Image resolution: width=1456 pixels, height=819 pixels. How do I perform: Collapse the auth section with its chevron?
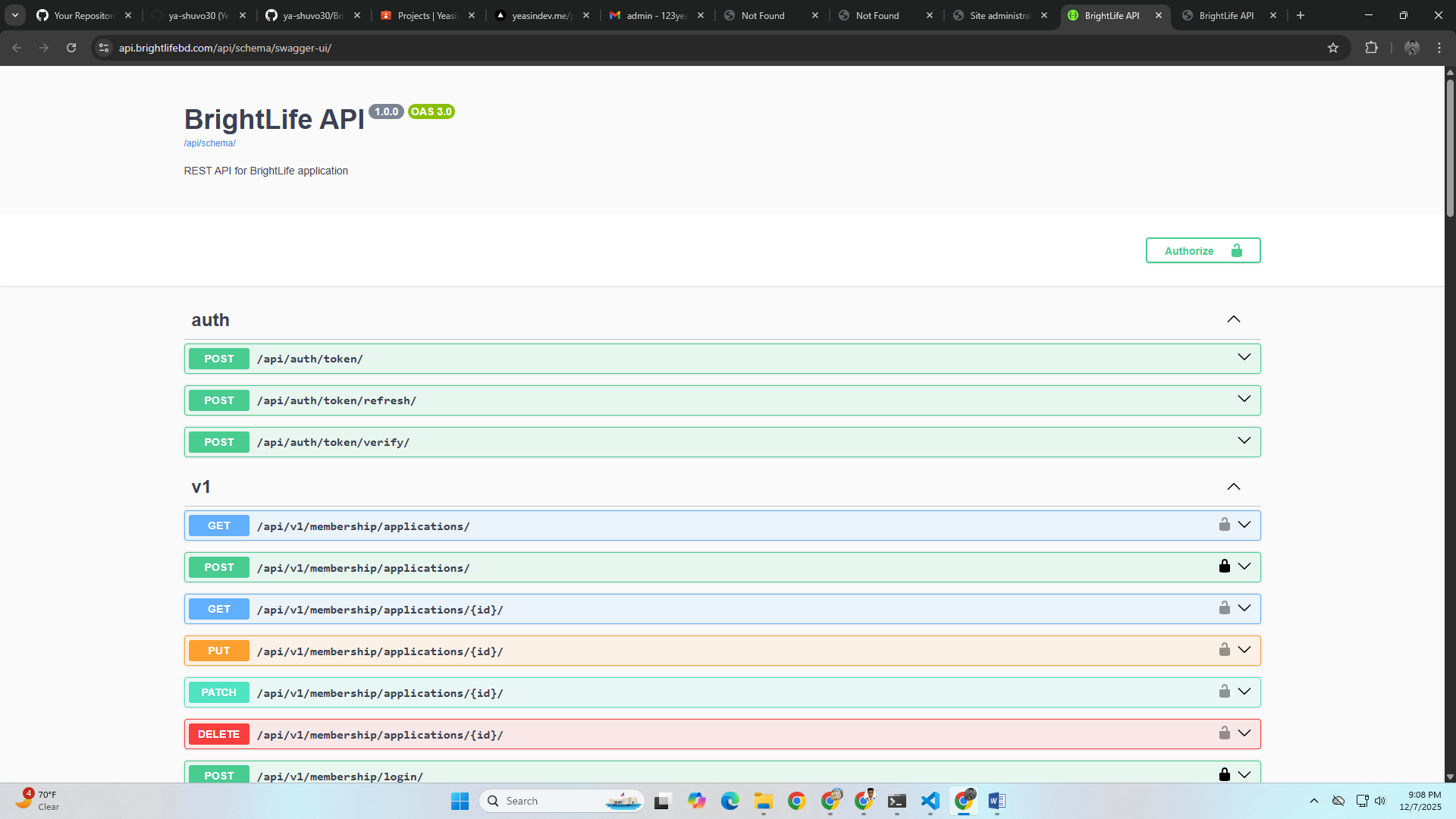click(1234, 319)
